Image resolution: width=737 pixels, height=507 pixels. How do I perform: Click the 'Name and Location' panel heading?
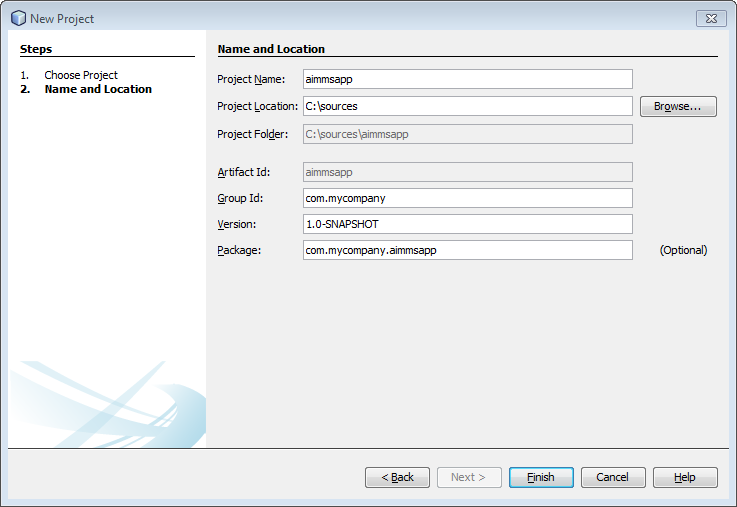[x=271, y=49]
